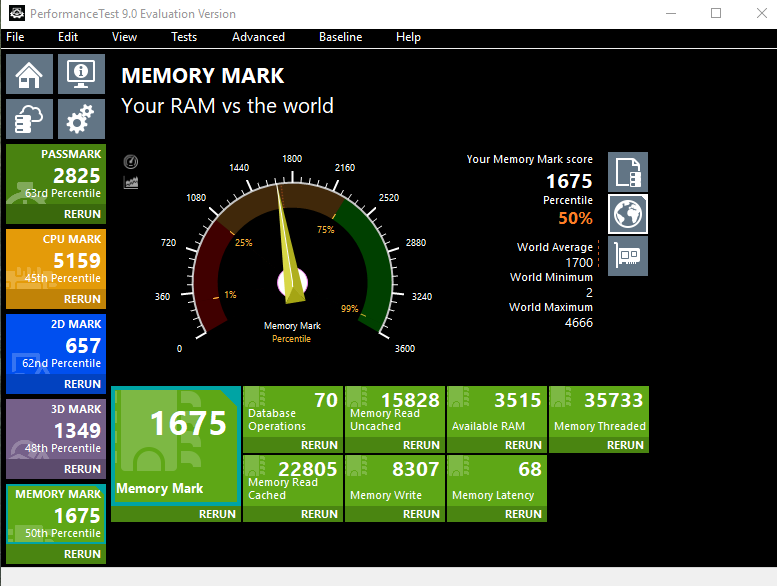Click the Memory Read Cached 22805 tile
This screenshot has height=586, width=777.
(x=293, y=481)
